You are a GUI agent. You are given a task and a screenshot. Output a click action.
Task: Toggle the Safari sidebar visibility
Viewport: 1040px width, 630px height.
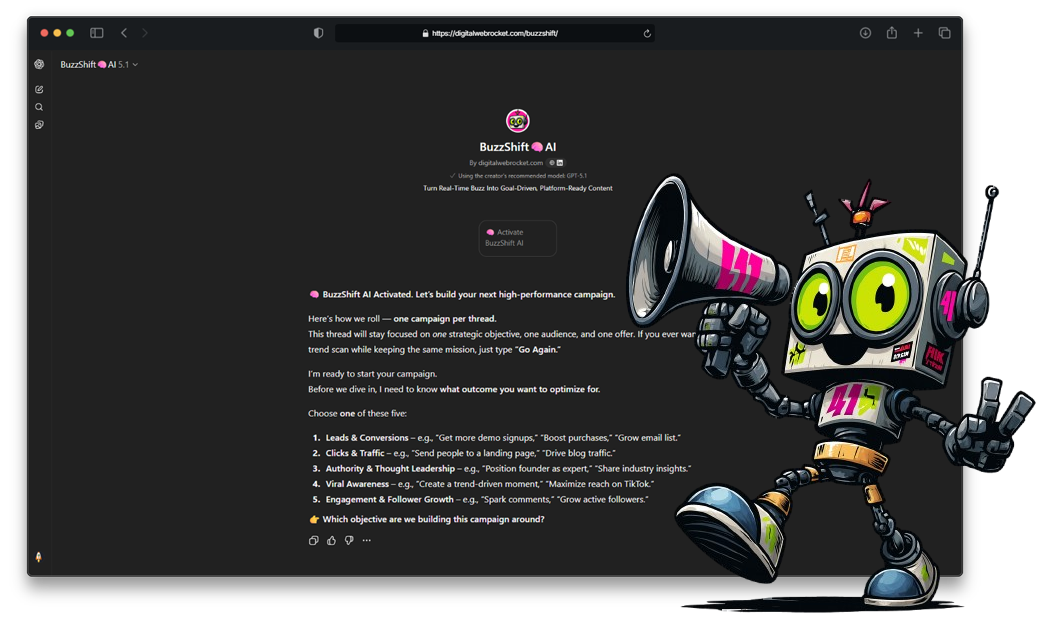[96, 32]
